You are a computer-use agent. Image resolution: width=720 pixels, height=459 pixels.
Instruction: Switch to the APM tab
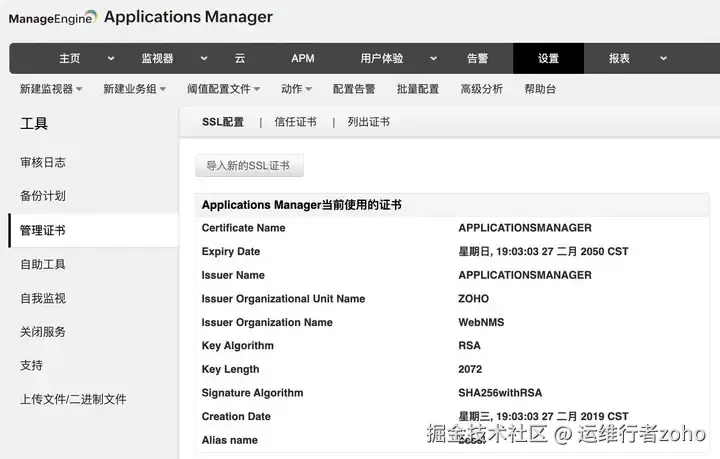click(303, 58)
